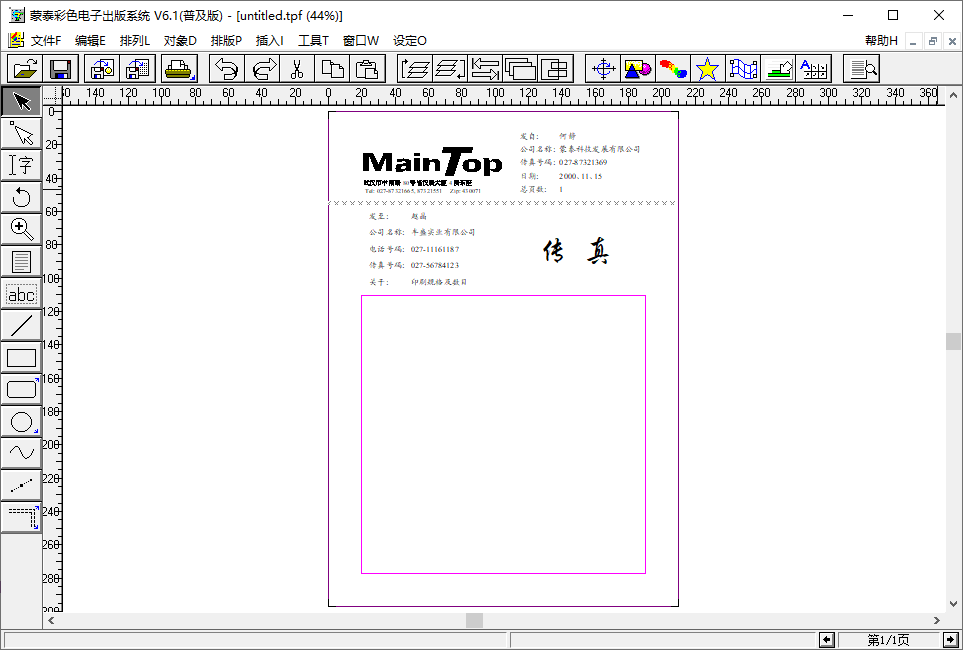Screen dimensions: 963x650
Task: Select the rounded rectangle tool
Action: pos(21,389)
